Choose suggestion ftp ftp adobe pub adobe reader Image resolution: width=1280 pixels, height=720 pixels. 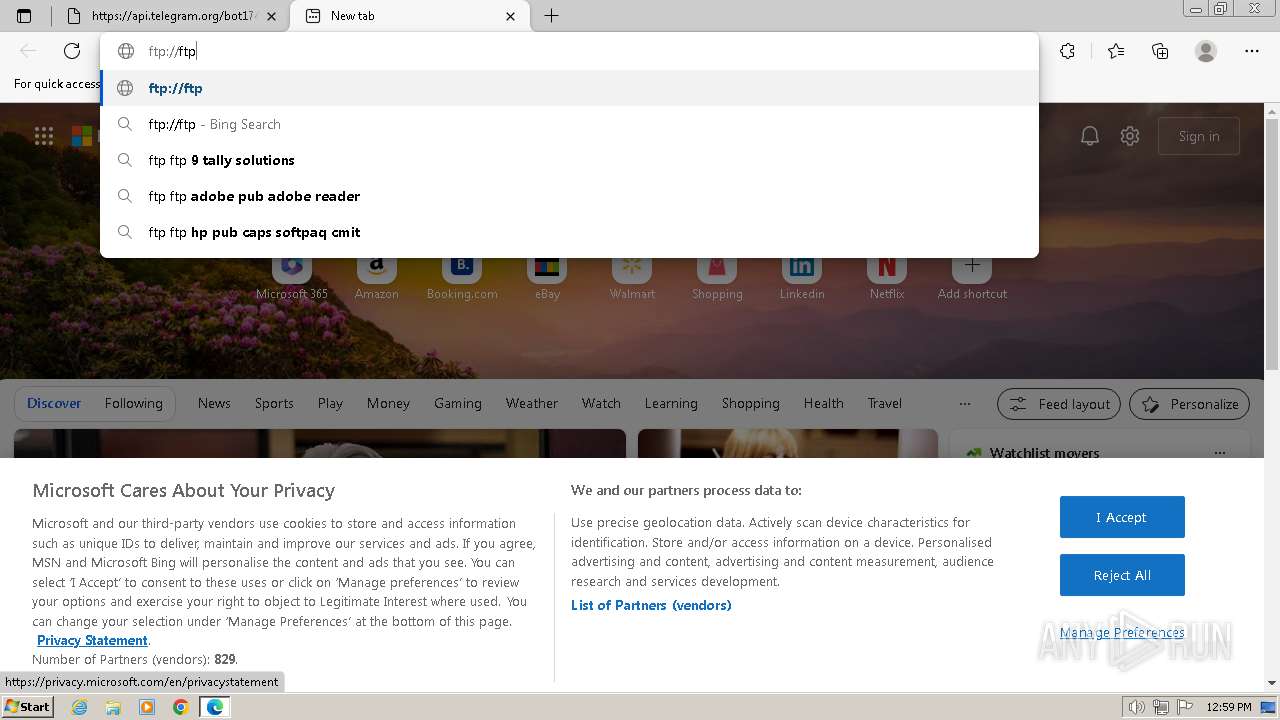tap(570, 196)
